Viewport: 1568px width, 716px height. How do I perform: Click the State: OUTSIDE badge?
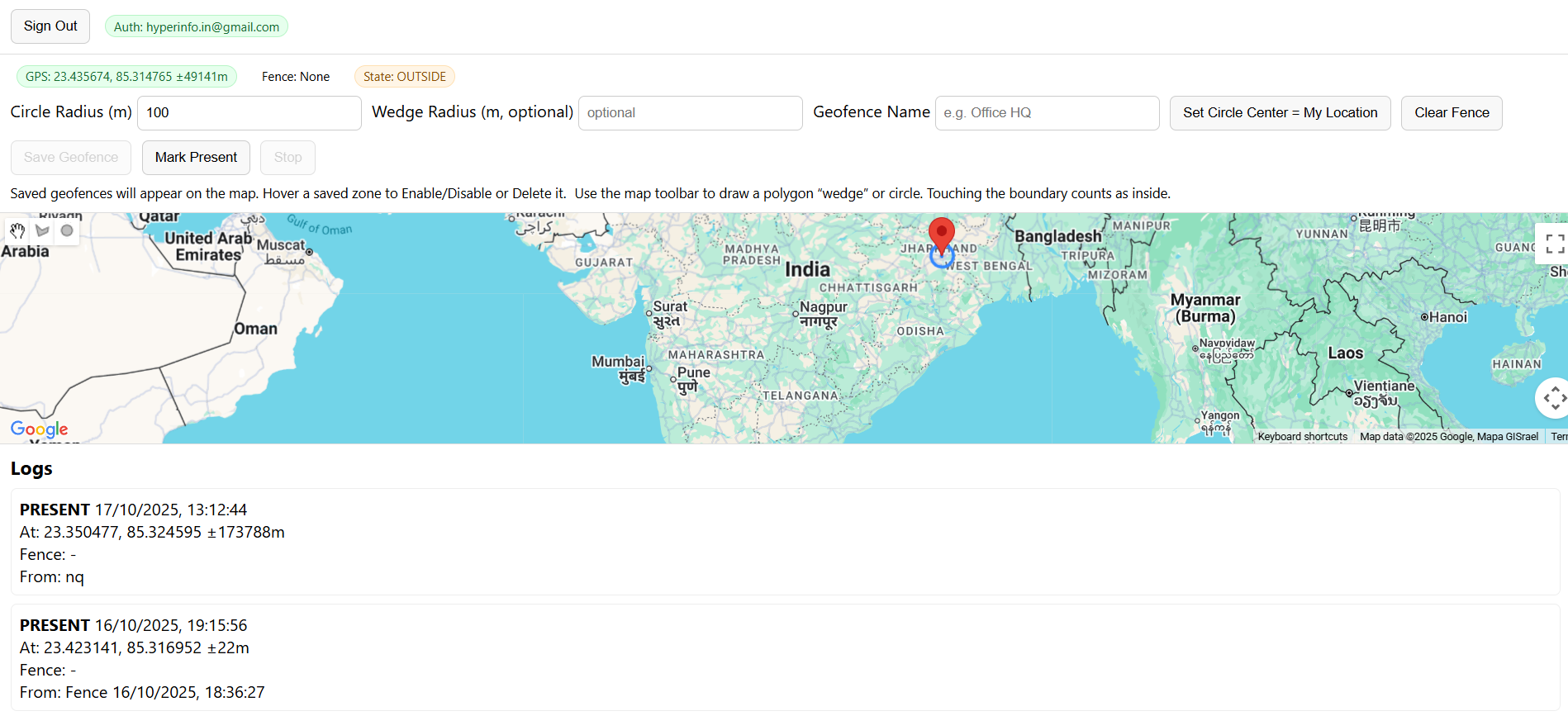click(405, 77)
